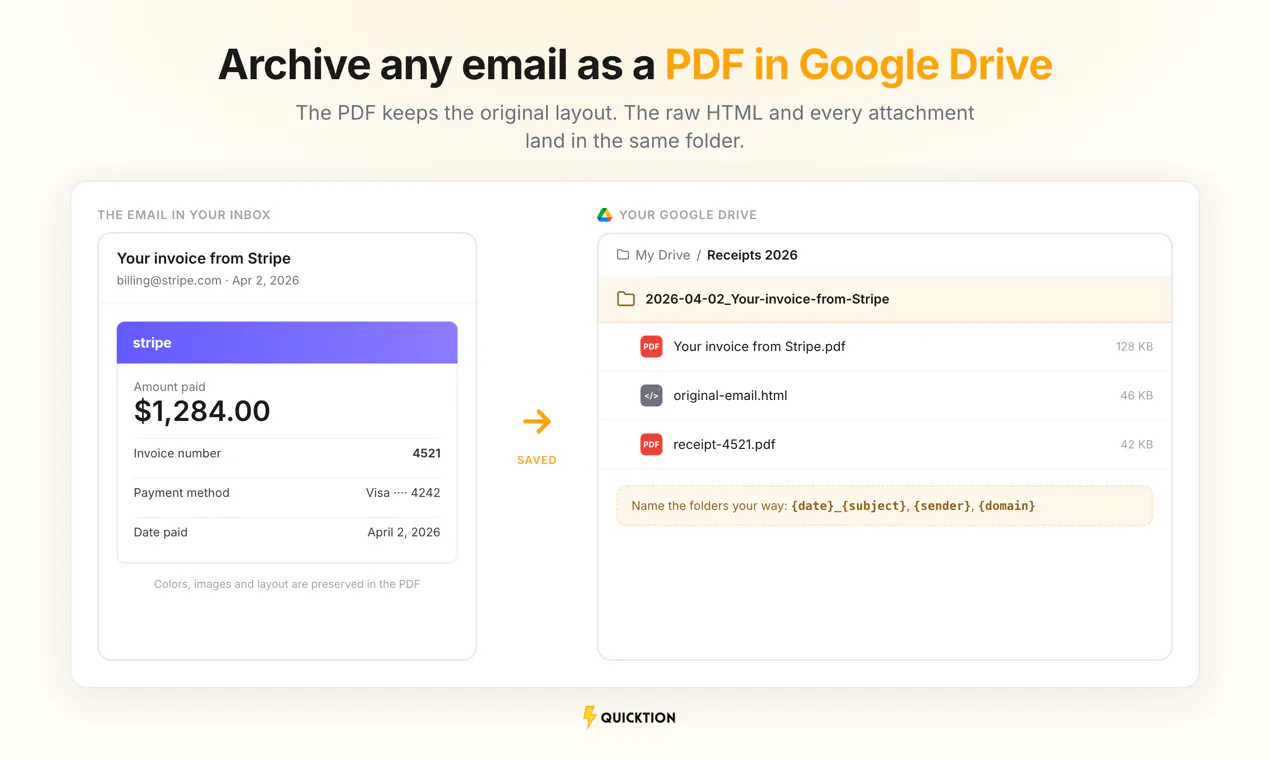Click the Invoice number label
This screenshot has height=760, width=1270.
(x=177, y=454)
